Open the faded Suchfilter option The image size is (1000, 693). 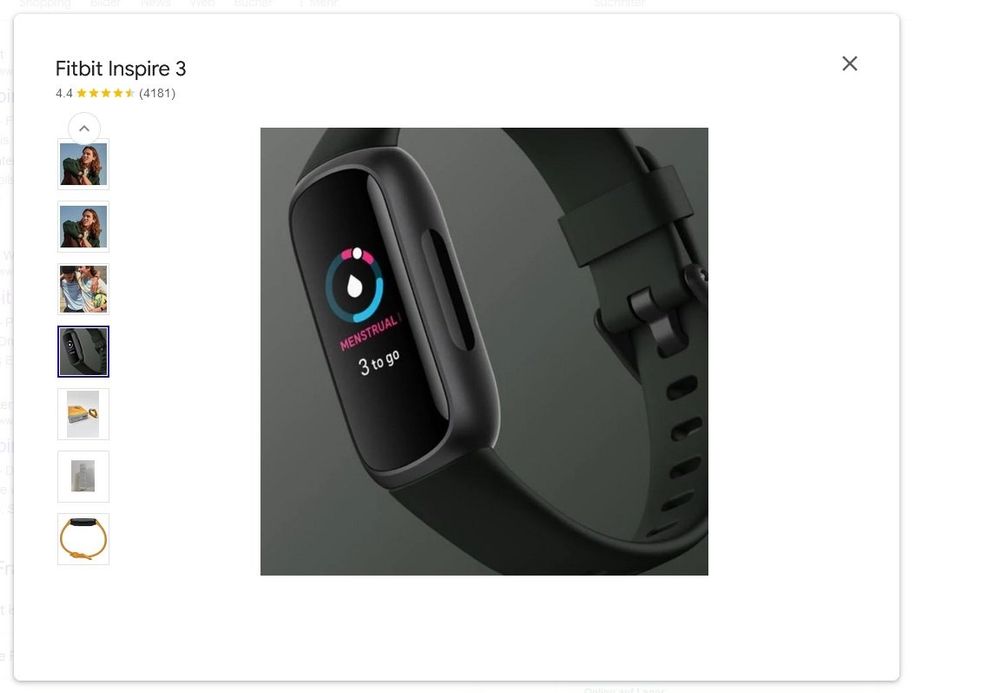(619, 3)
